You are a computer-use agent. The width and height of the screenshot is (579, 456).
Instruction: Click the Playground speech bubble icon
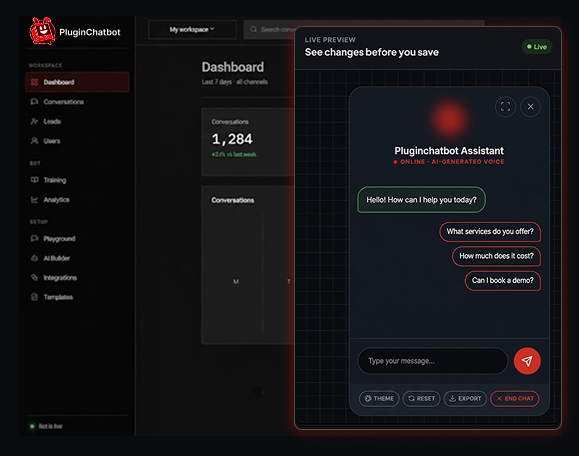click(35, 239)
